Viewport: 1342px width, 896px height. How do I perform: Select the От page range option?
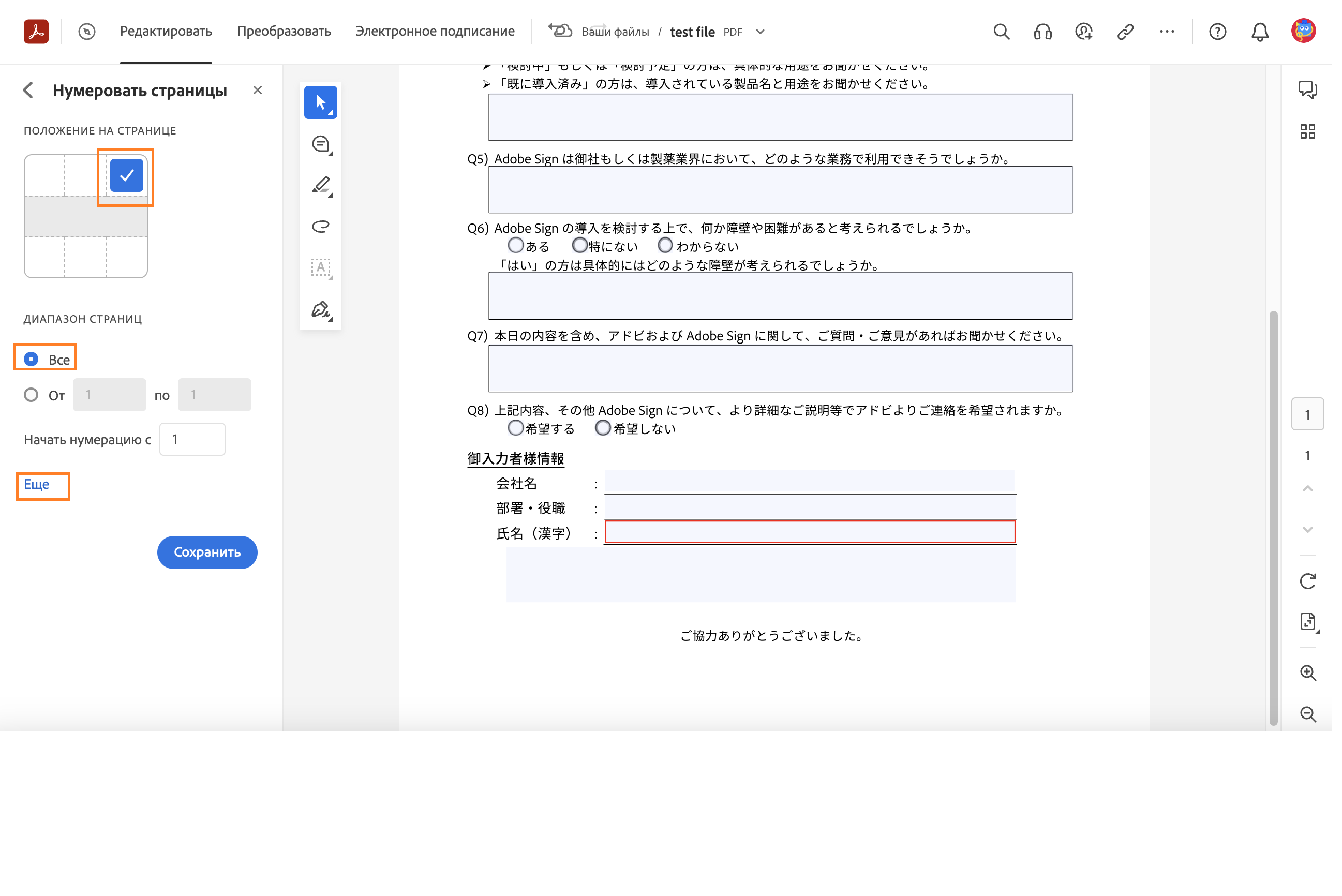(31, 394)
